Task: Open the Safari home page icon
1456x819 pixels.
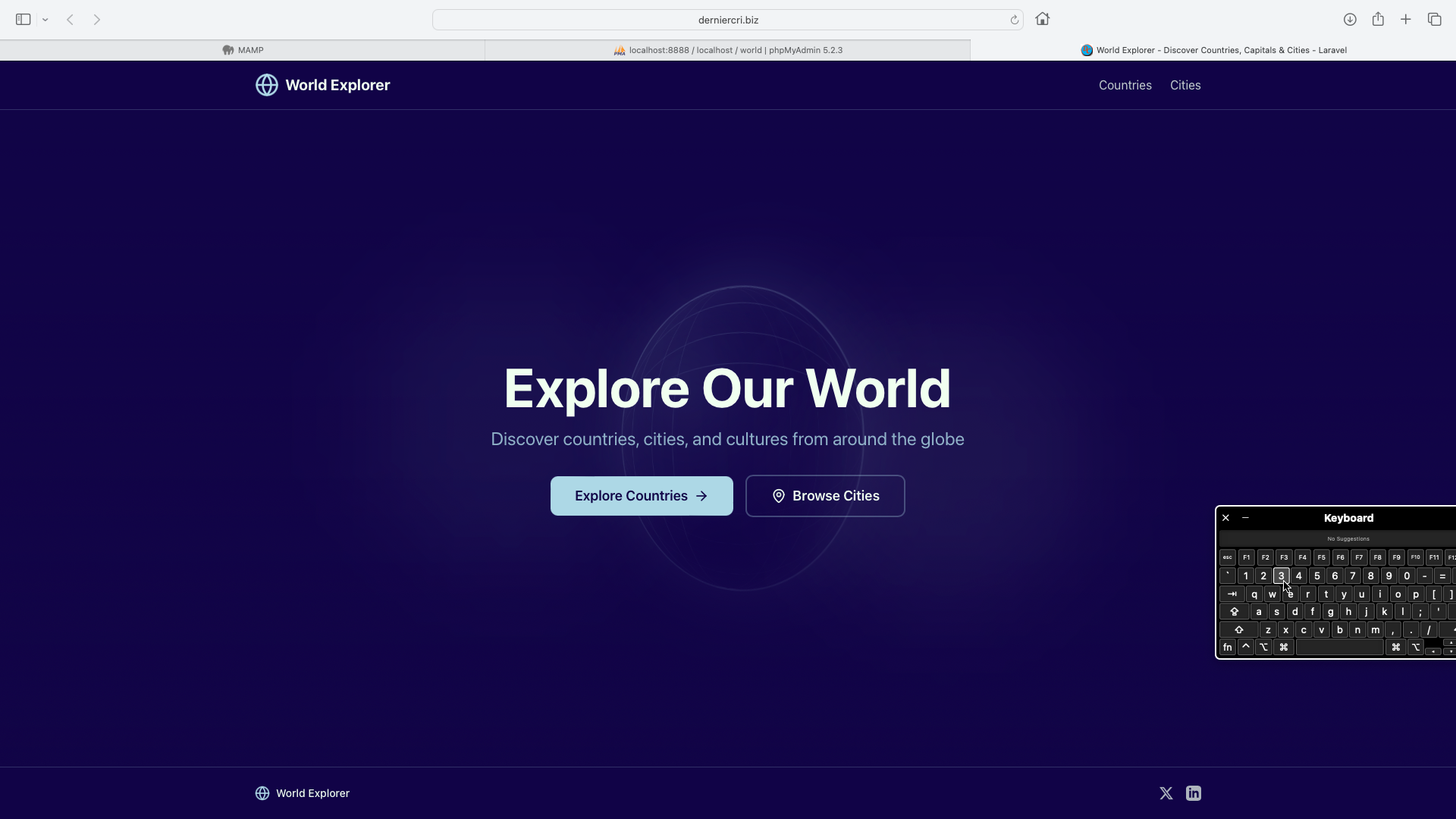Action: click(1043, 19)
